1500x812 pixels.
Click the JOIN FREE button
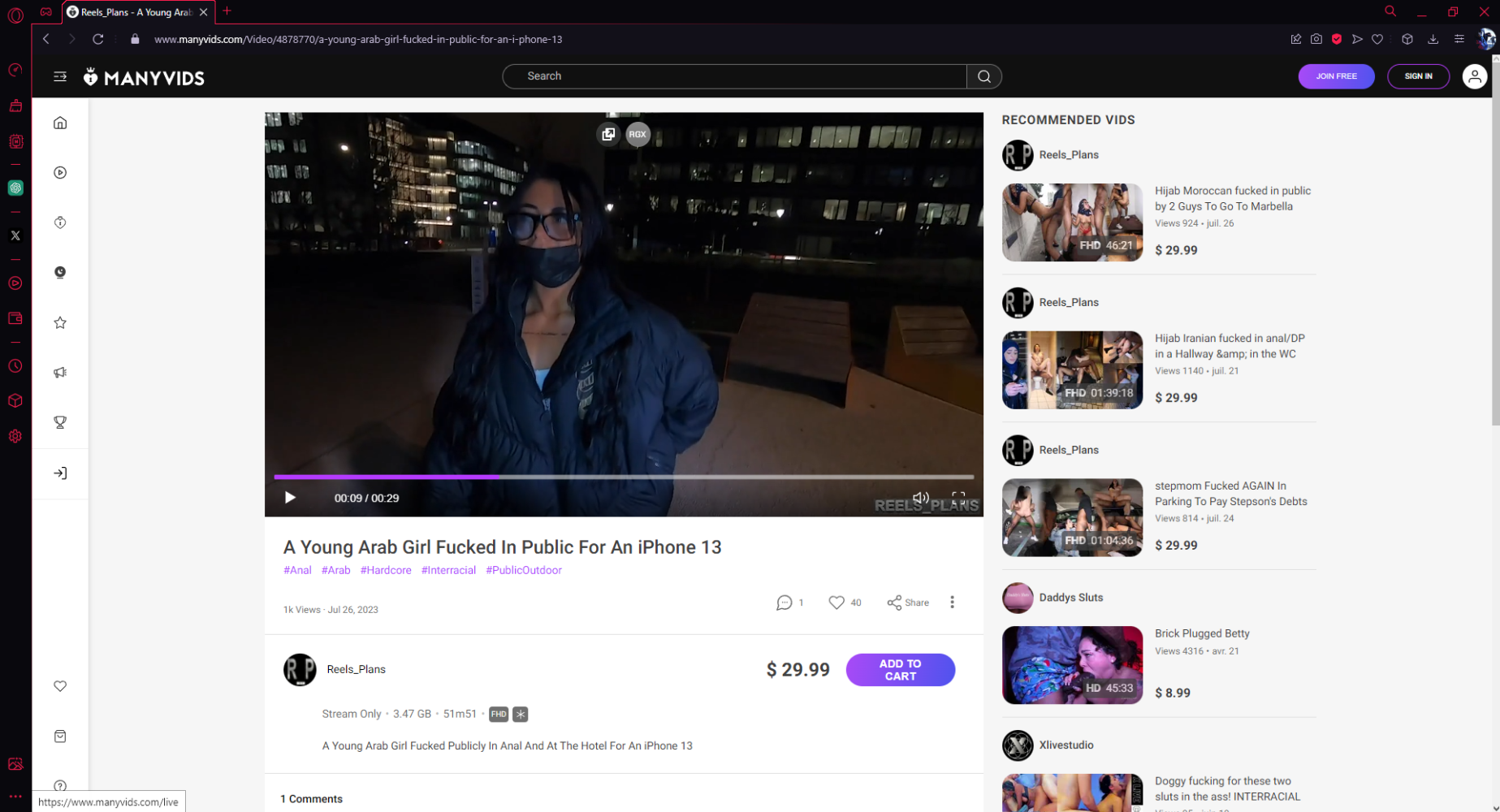pos(1336,76)
